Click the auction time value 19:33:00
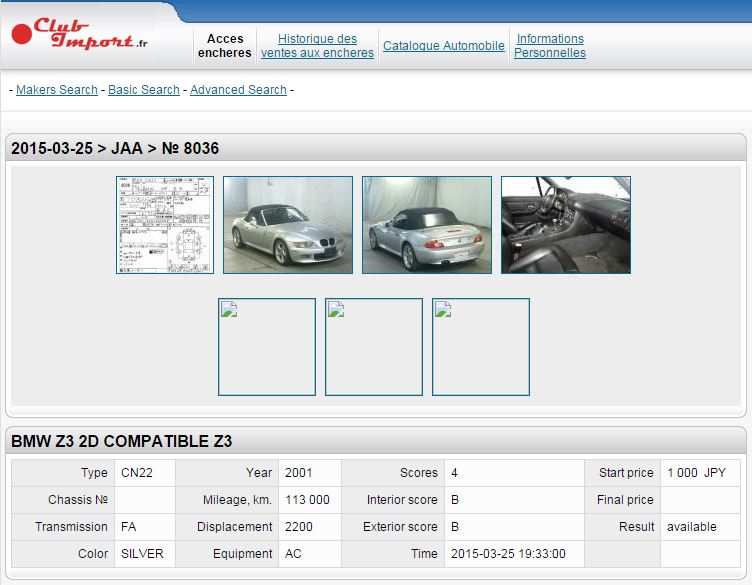Image resolution: width=752 pixels, height=585 pixels. [x=507, y=554]
